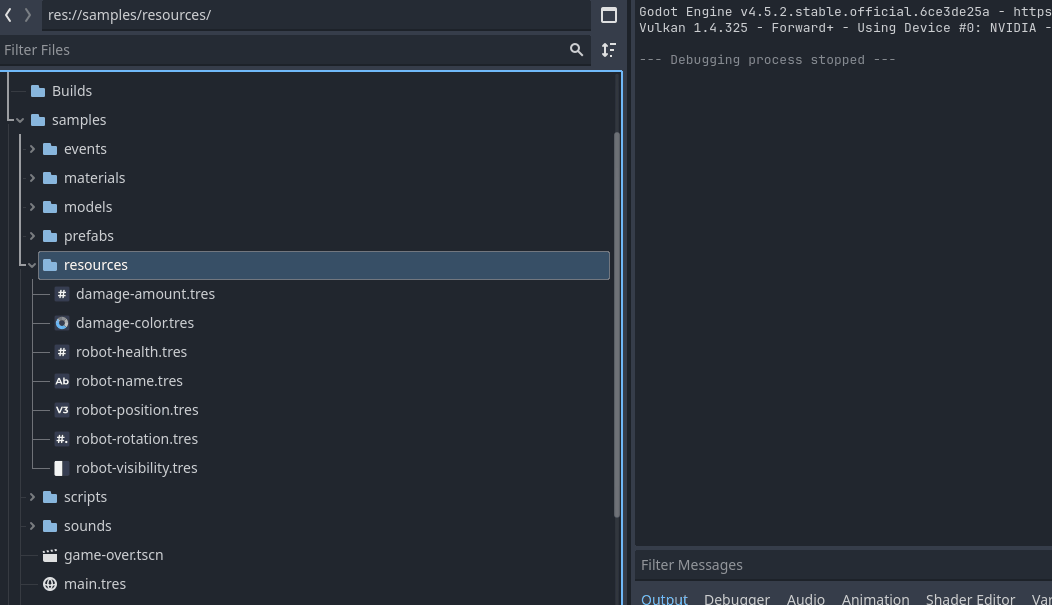Switch to the Output tab

coord(664,598)
